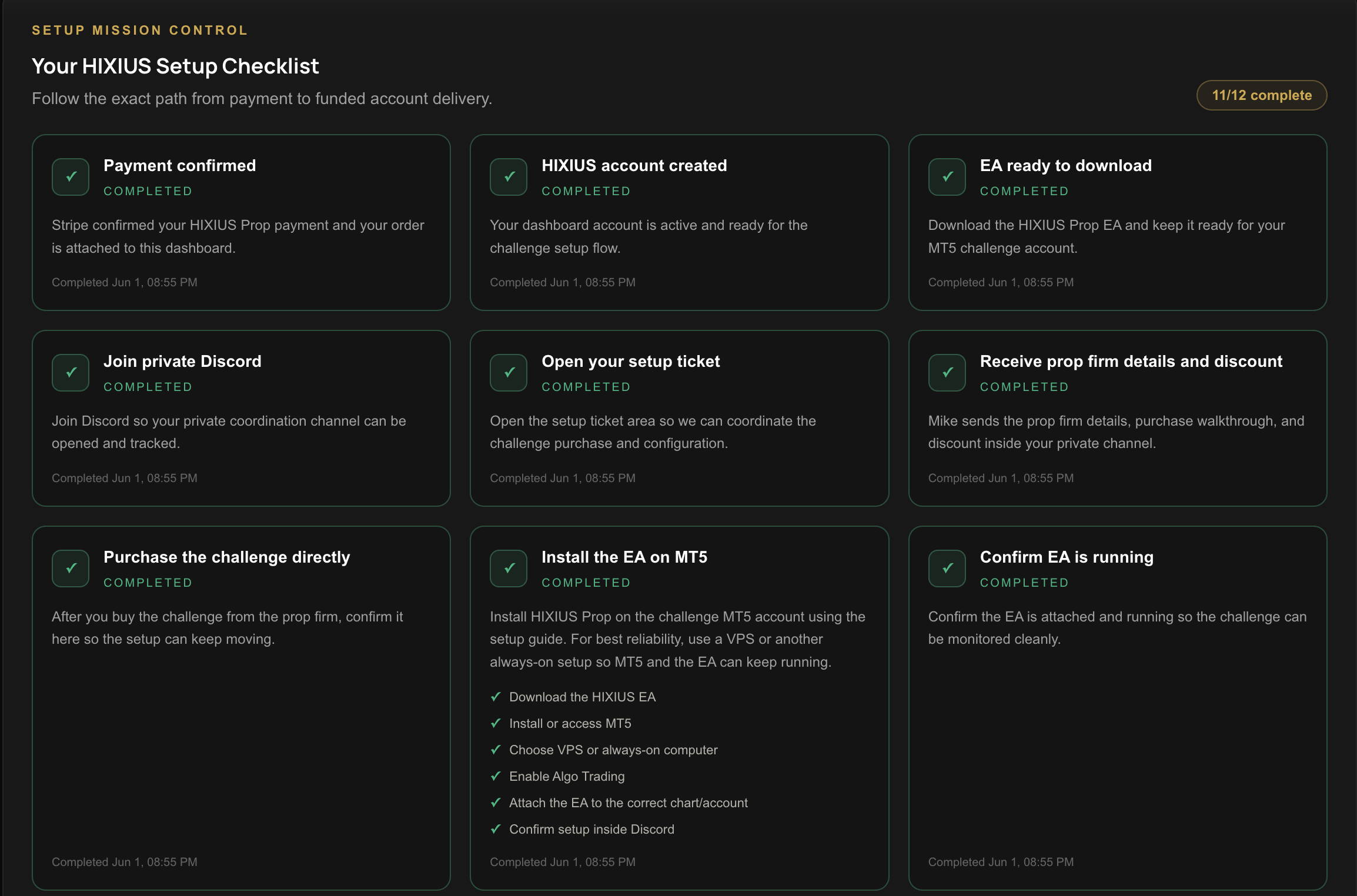The image size is (1357, 896).
Task: Click the 11/12 complete badge
Action: click(x=1262, y=95)
